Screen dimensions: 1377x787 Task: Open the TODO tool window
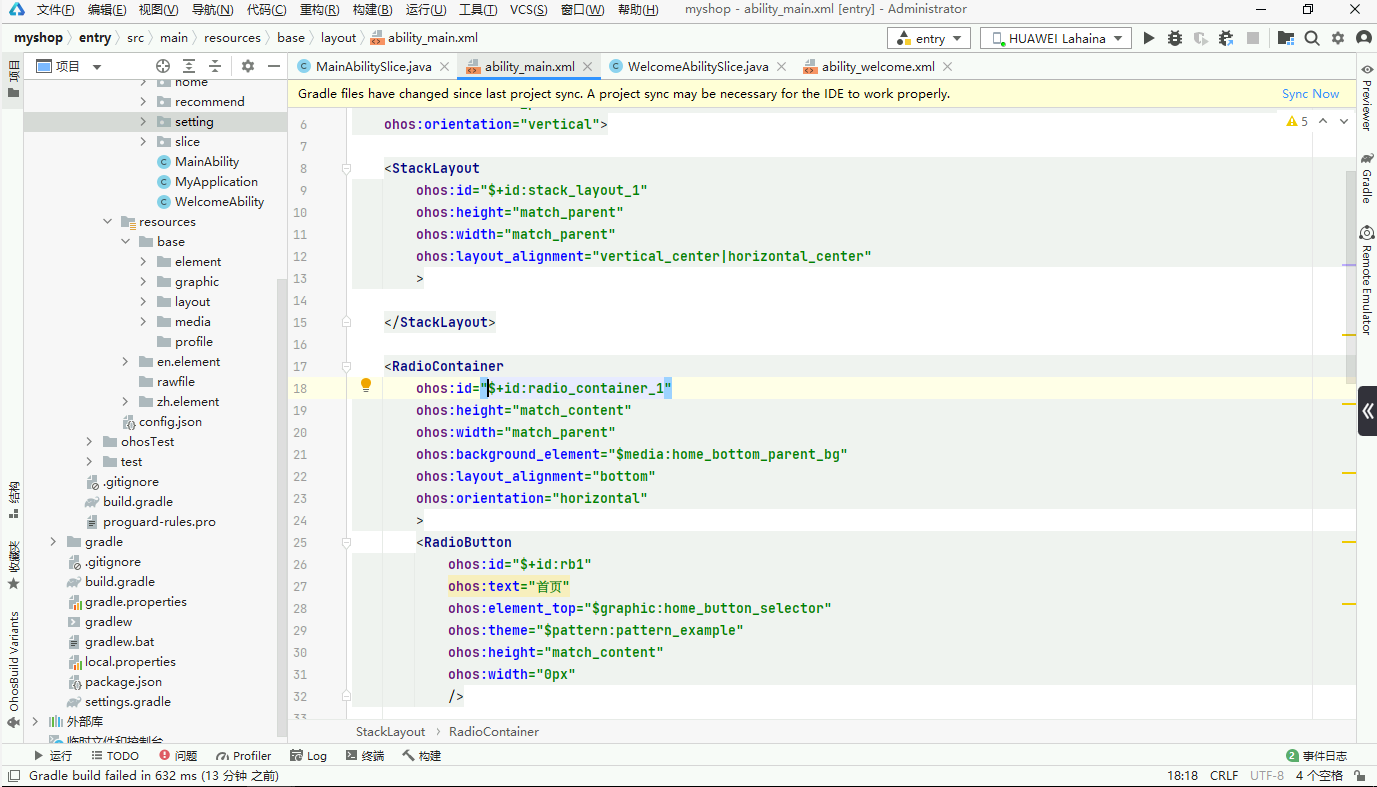[115, 756]
